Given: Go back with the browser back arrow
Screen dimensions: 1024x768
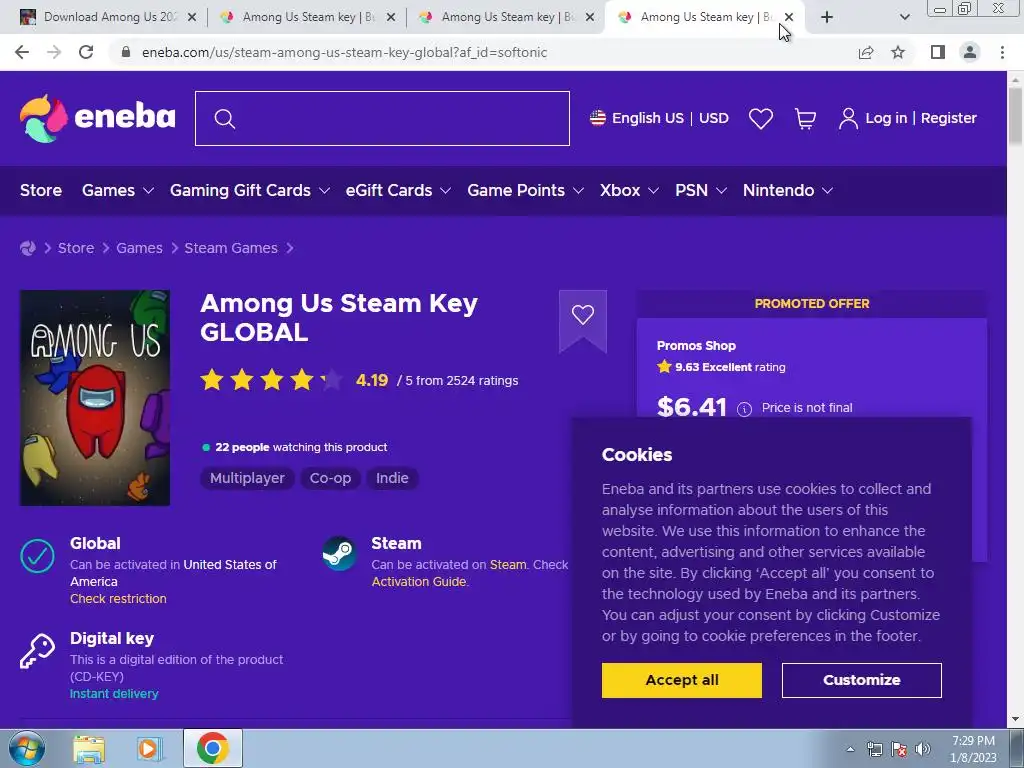Looking at the screenshot, I should click(x=22, y=52).
